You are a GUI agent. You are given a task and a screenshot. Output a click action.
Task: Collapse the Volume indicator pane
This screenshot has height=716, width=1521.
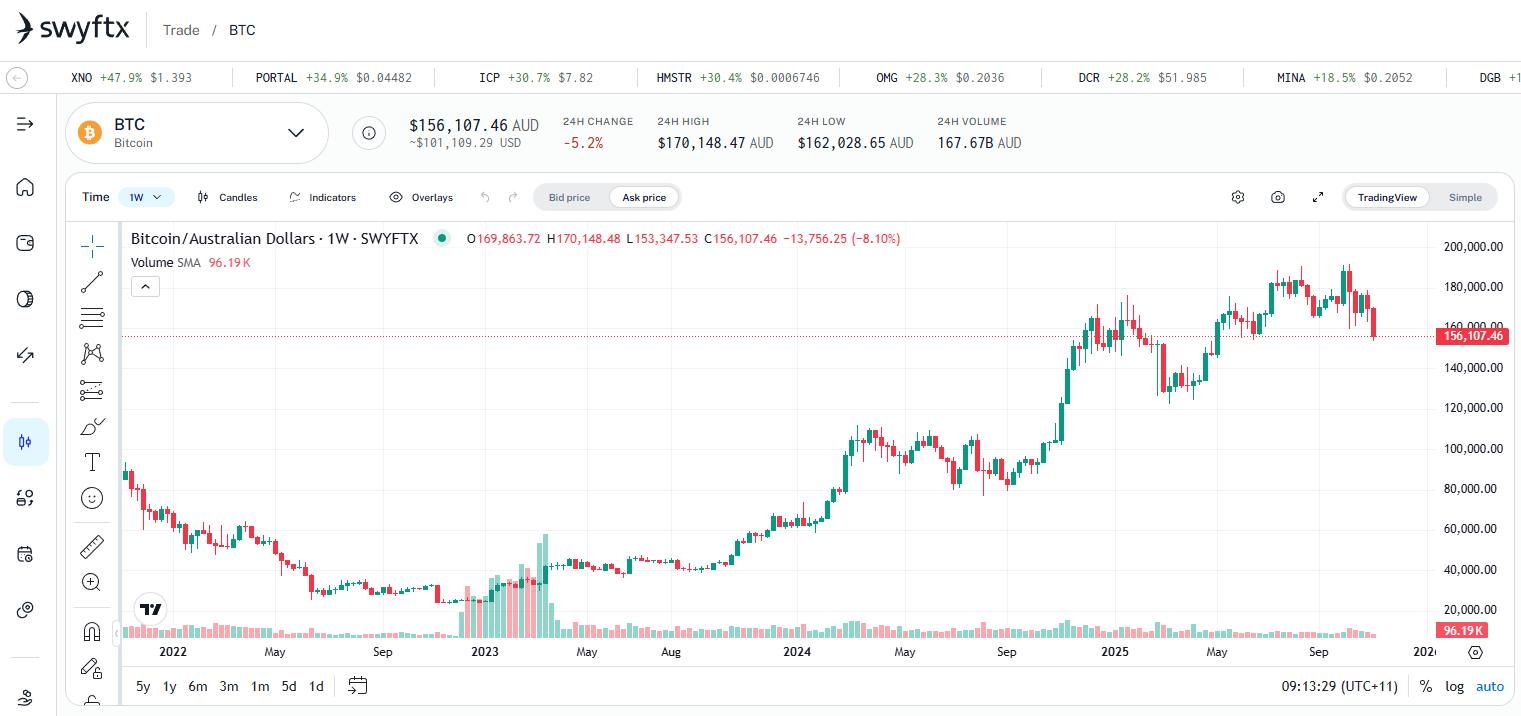pyautogui.click(x=145, y=285)
